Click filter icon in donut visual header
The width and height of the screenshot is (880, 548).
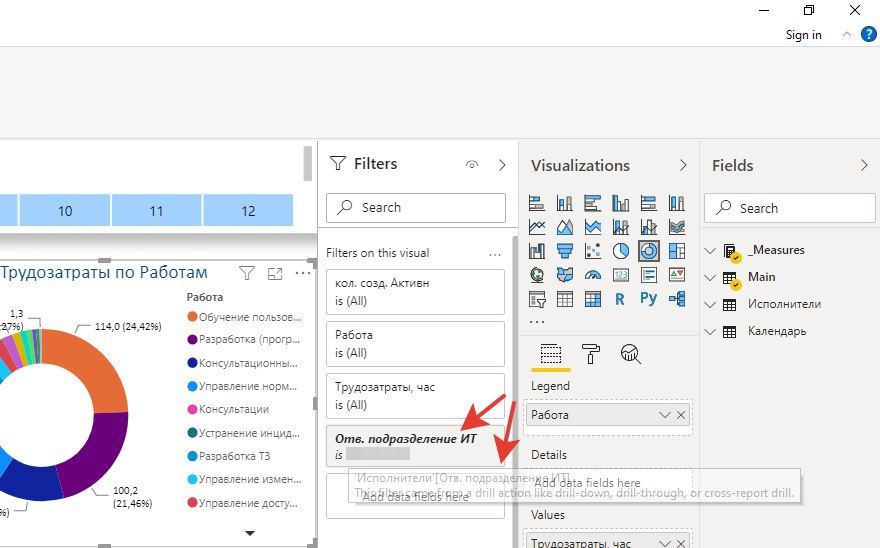246,273
